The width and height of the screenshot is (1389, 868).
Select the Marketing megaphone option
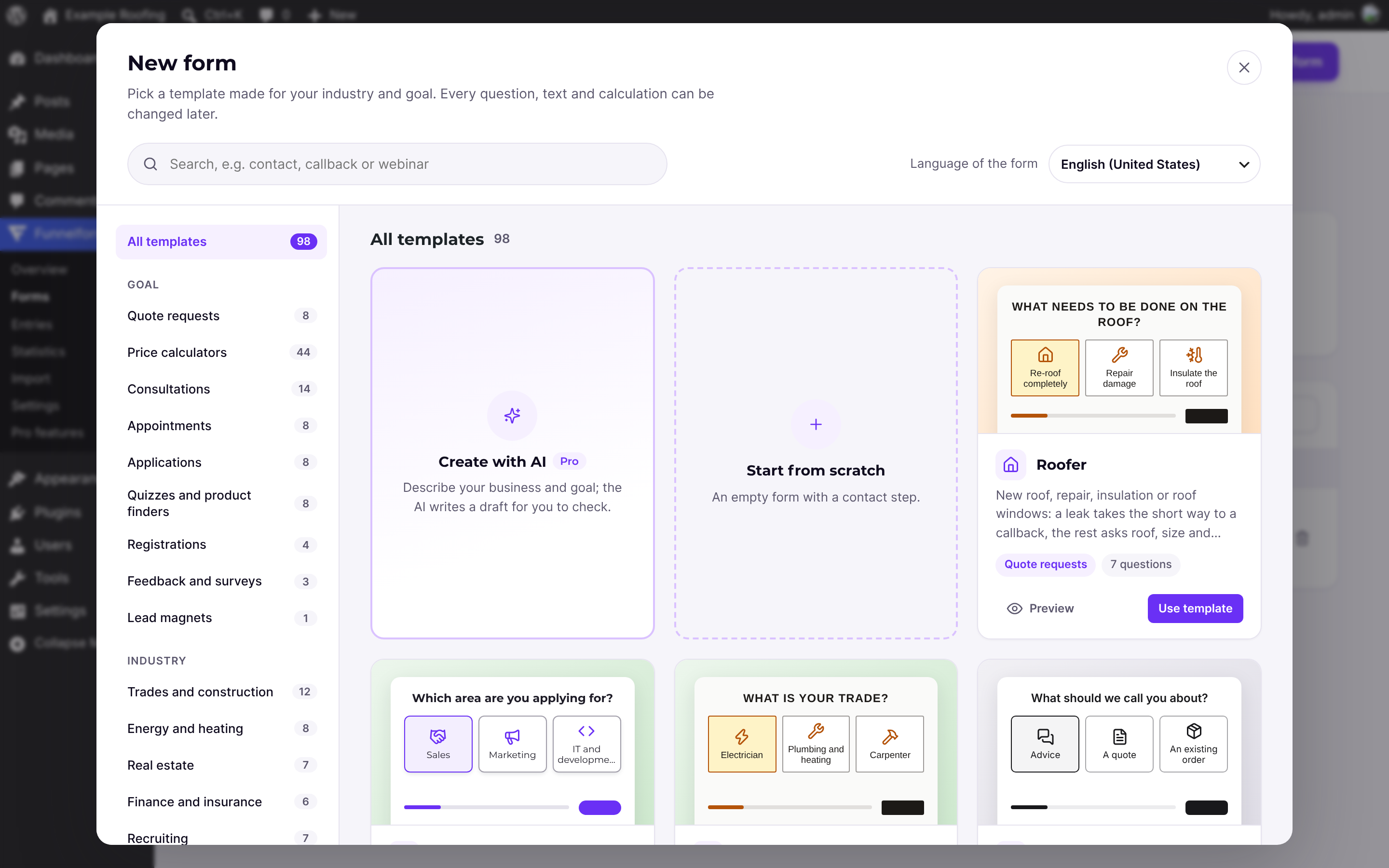pyautogui.click(x=512, y=744)
